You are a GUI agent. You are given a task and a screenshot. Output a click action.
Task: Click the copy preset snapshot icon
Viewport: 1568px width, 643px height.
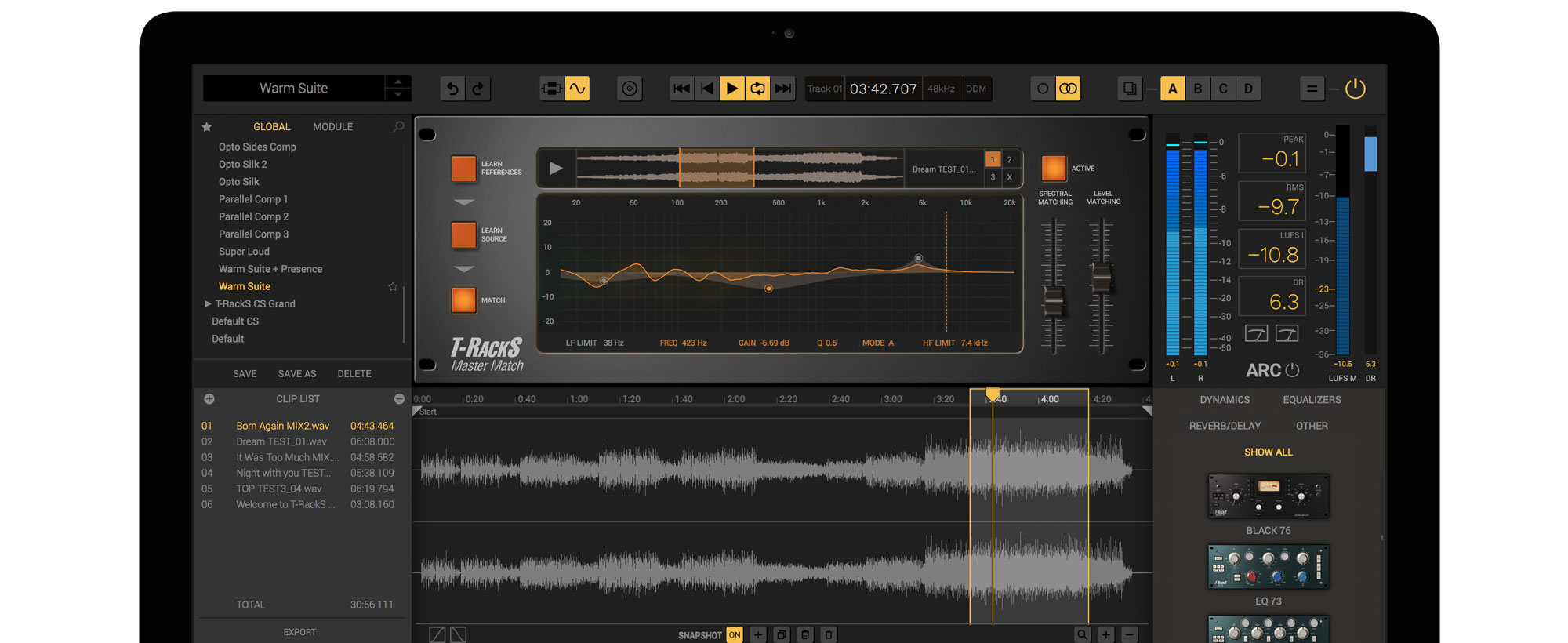pyautogui.click(x=1130, y=89)
